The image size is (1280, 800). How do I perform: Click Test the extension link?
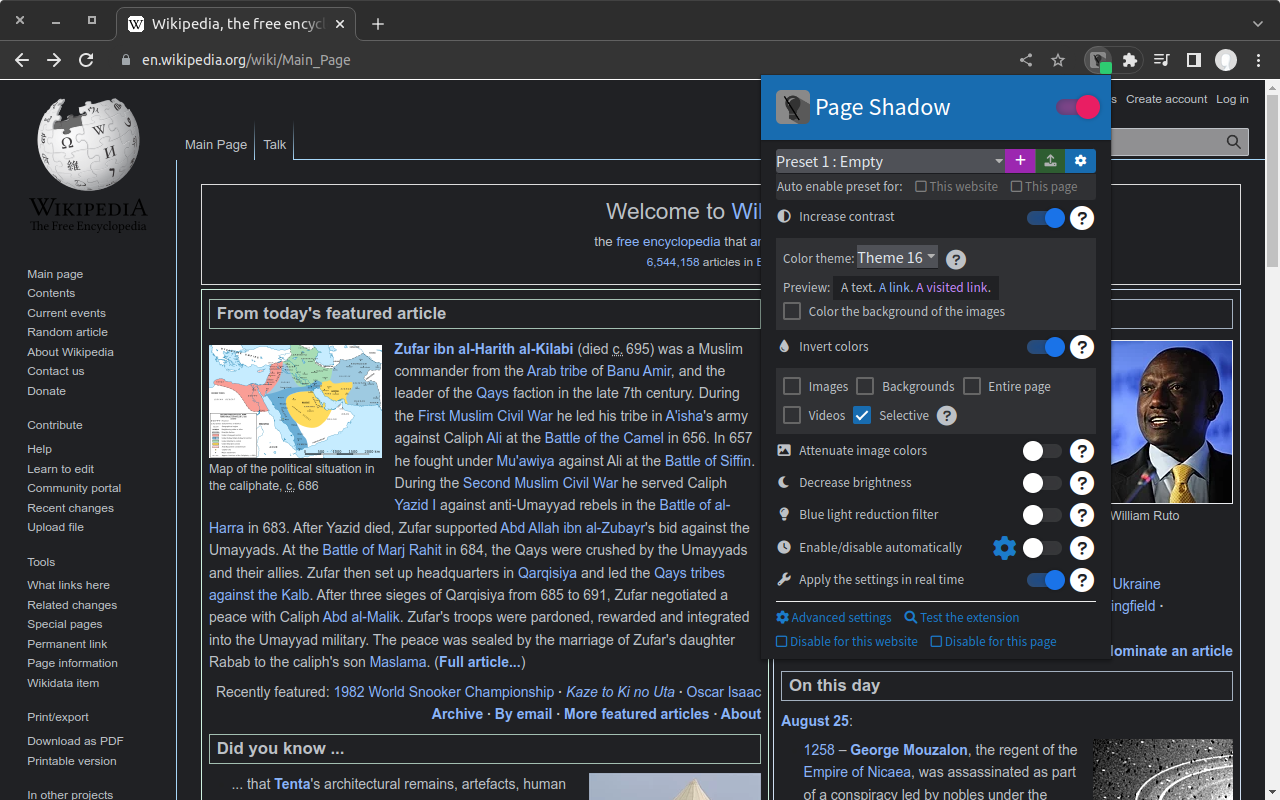tap(962, 618)
